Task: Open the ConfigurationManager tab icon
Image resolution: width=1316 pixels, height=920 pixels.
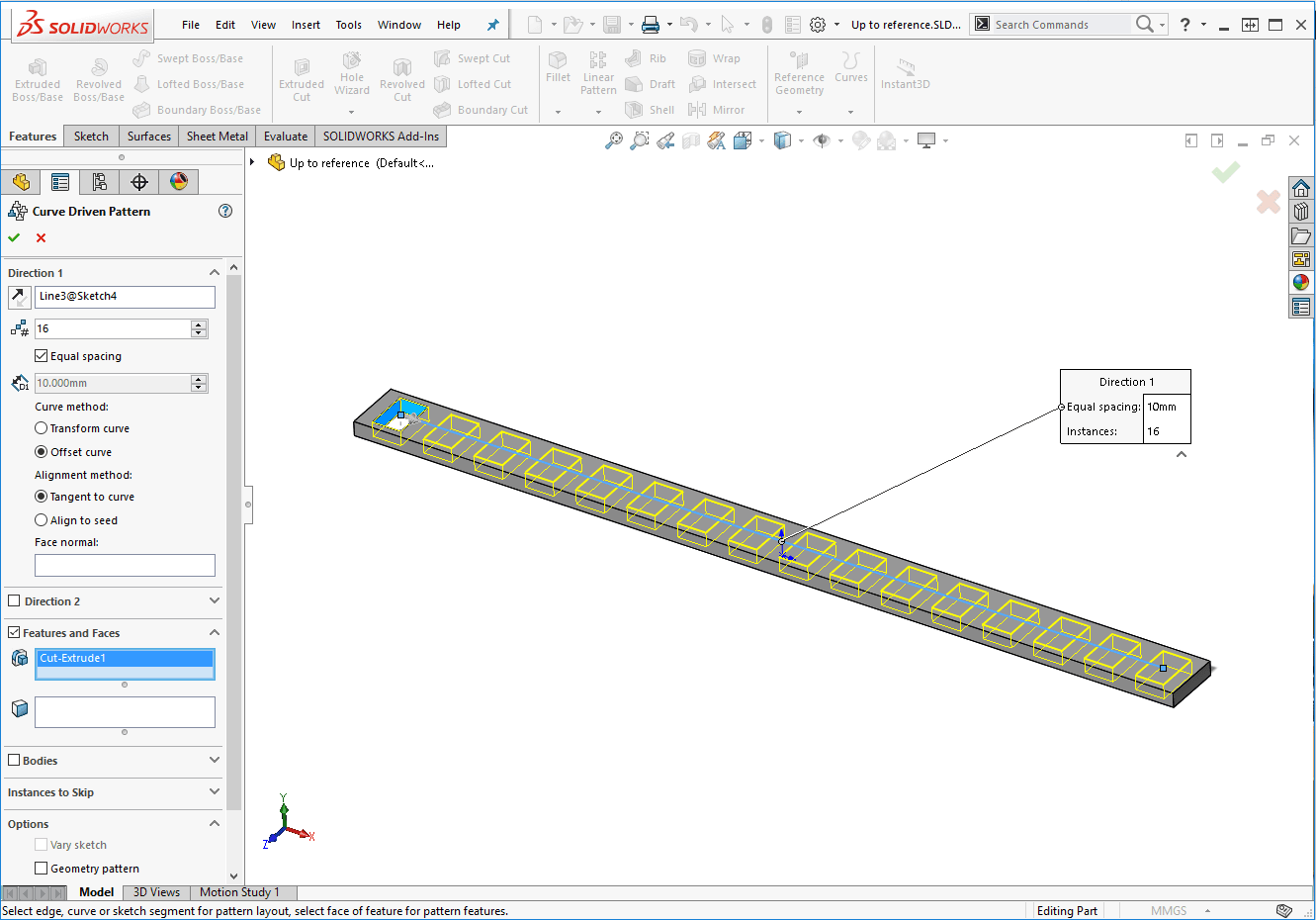Action: [99, 181]
